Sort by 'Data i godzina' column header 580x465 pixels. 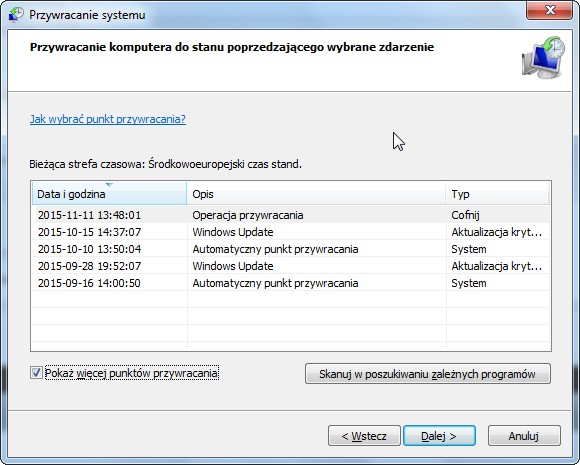tap(109, 193)
